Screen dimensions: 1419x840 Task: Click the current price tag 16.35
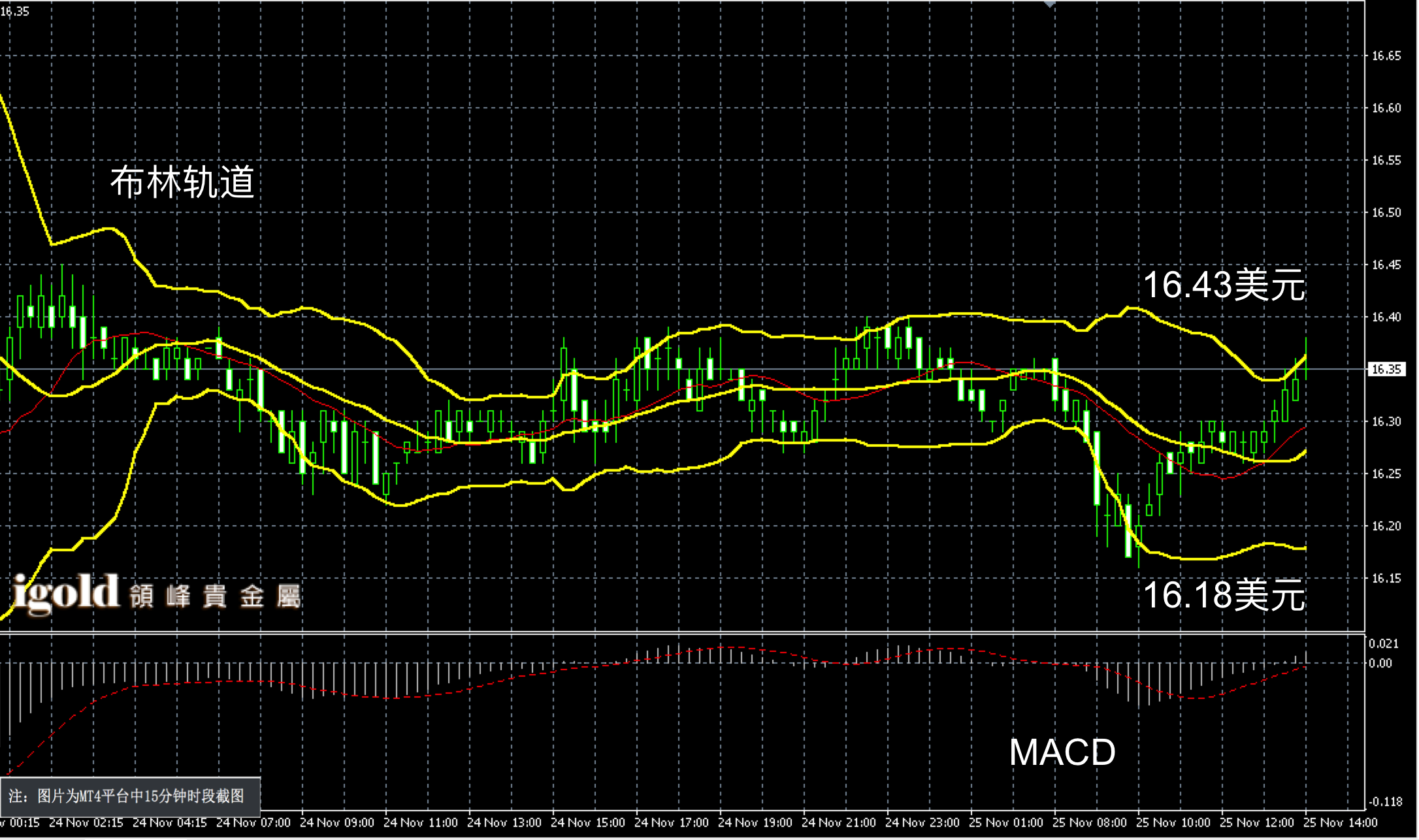(1386, 369)
